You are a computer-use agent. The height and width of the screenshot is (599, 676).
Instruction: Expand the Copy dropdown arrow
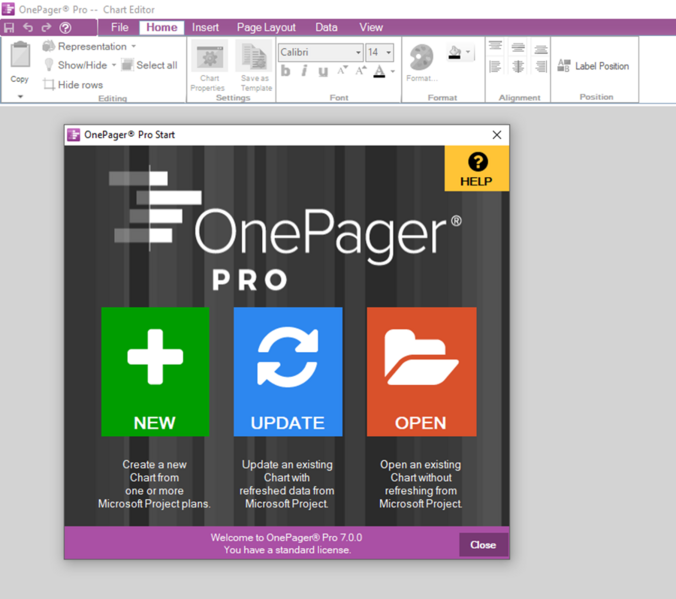(20, 97)
